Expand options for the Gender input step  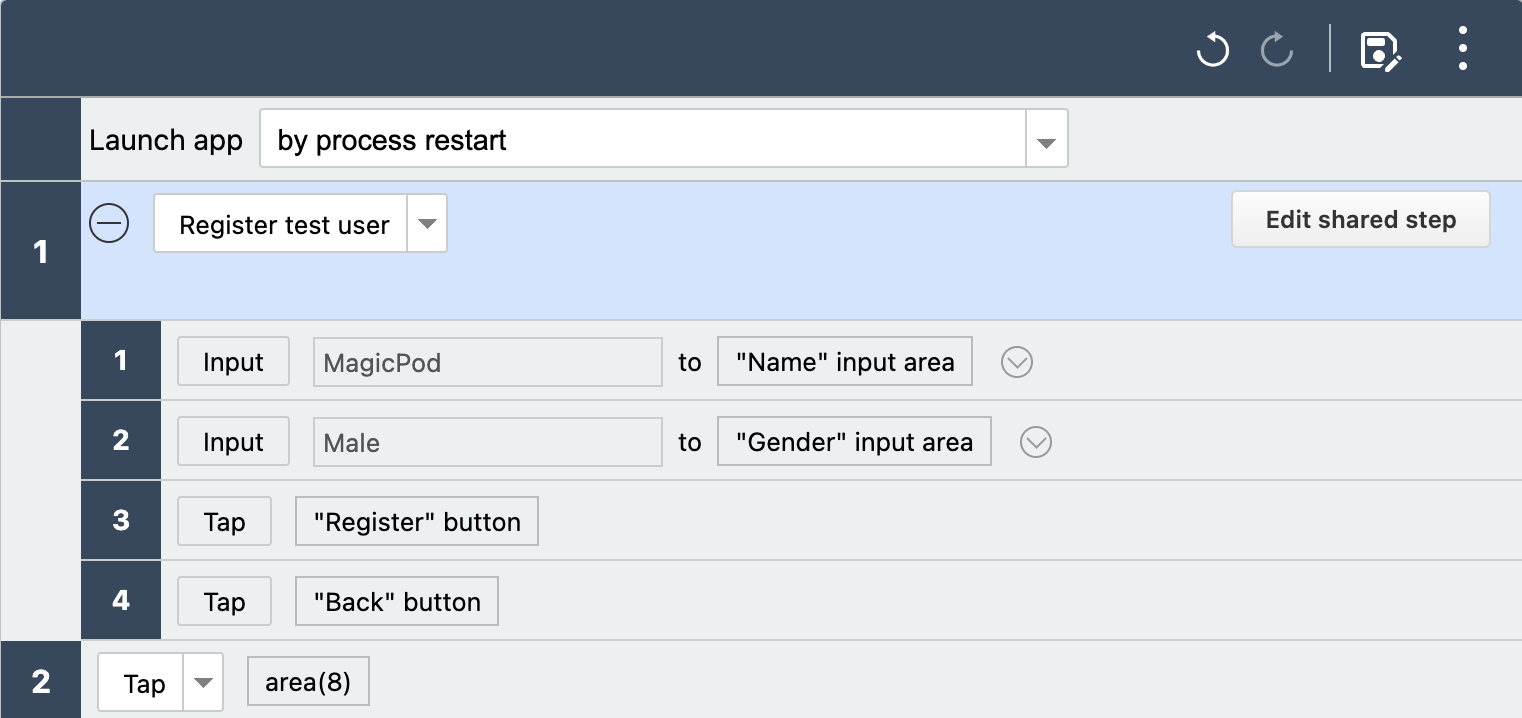point(1036,442)
